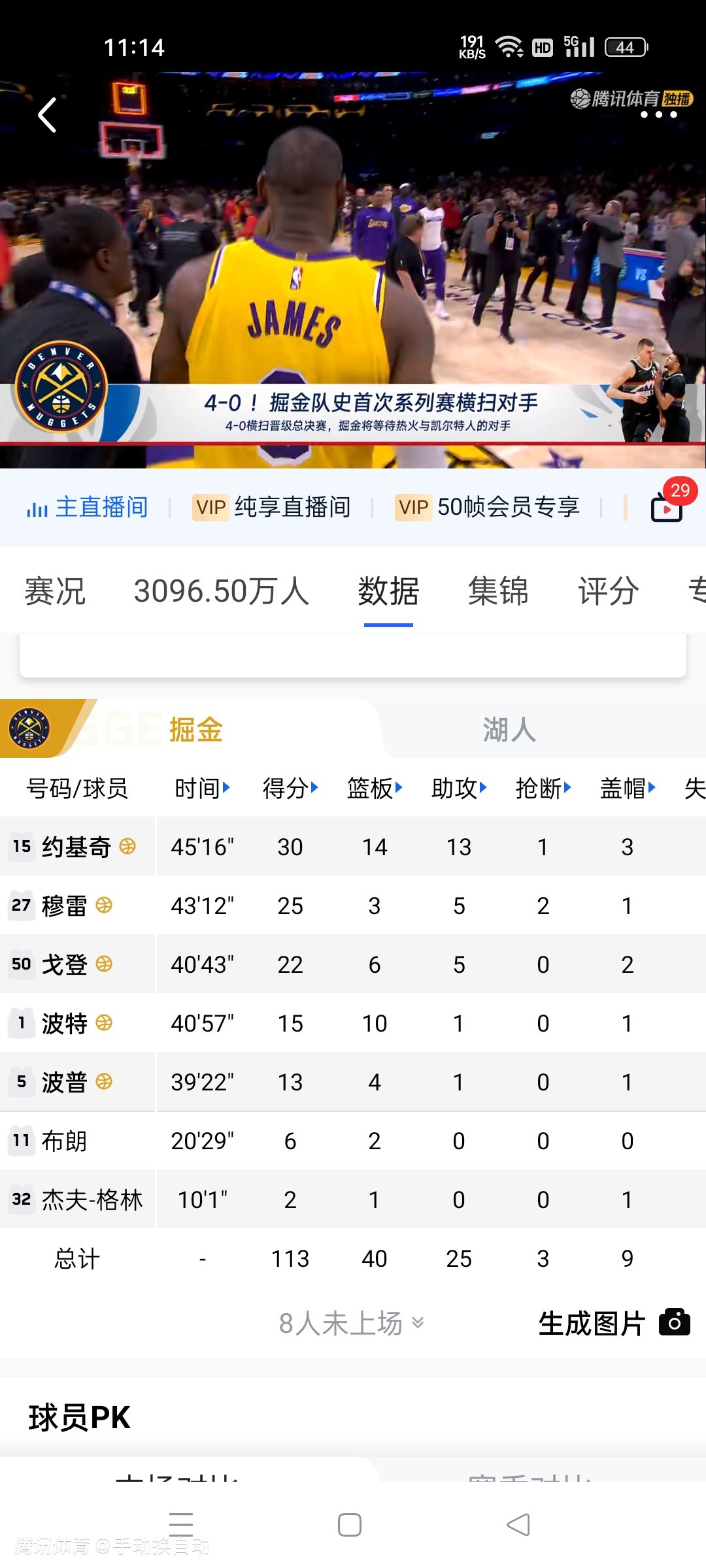Screen dimensions: 706x1568
Task: Expand the 8人未上场 players list
Action: [x=351, y=1324]
